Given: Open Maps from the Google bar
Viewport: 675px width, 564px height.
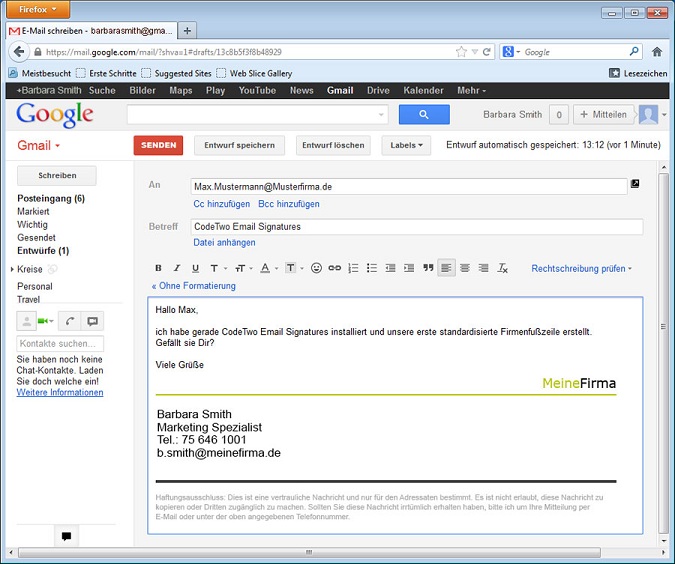Looking at the screenshot, I should pyautogui.click(x=180, y=90).
